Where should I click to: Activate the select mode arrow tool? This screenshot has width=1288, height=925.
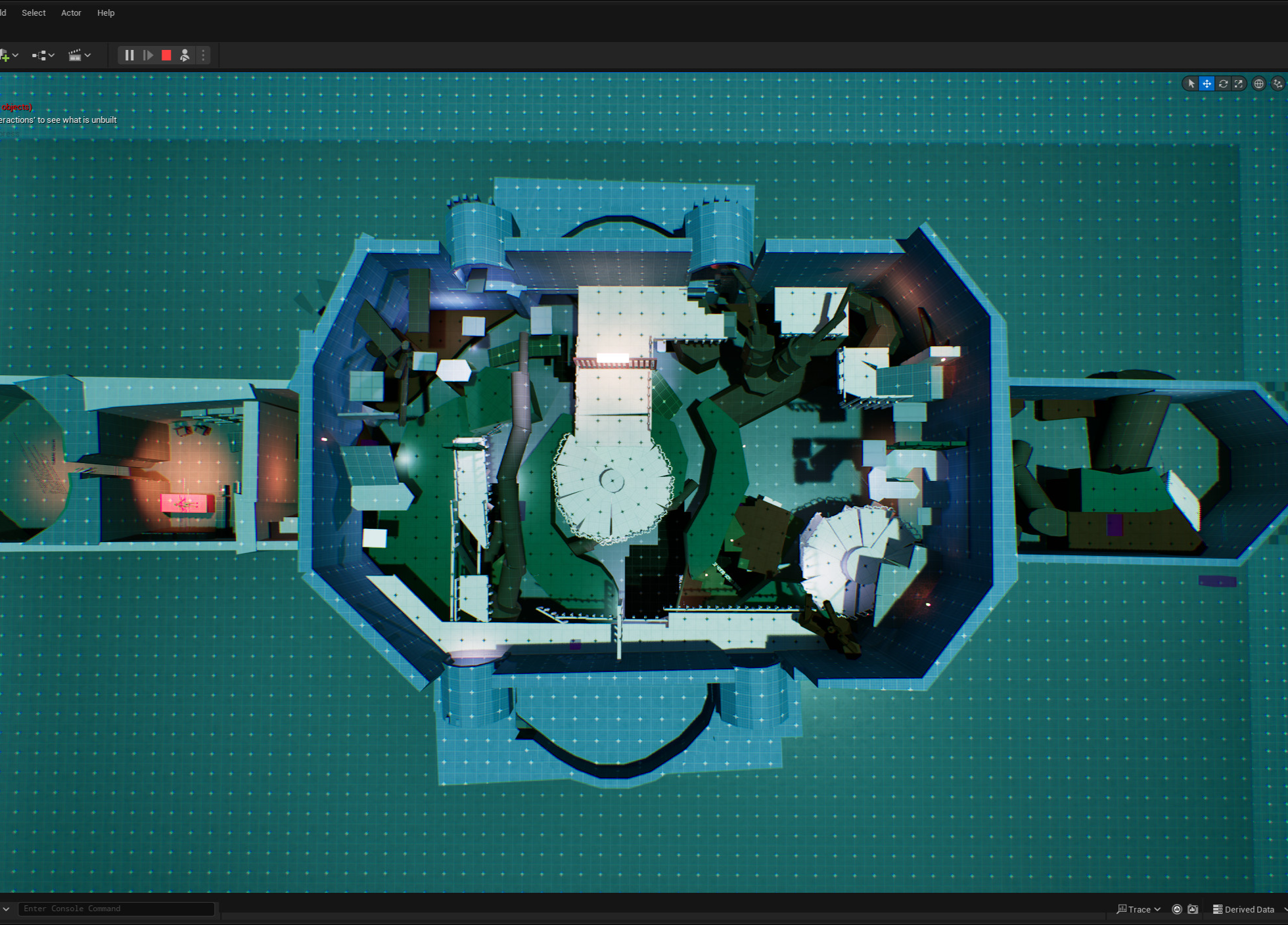tap(1191, 83)
